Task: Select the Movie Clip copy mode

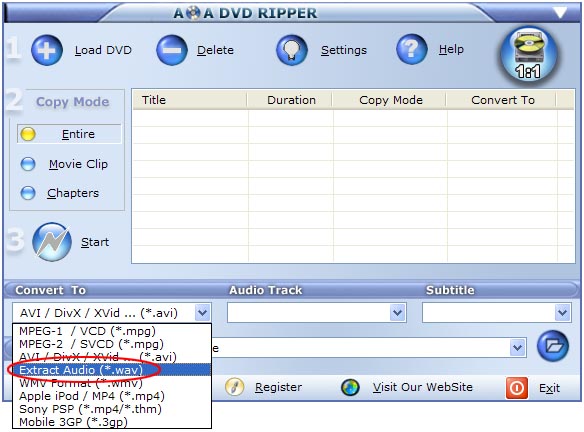Action: 64,164
